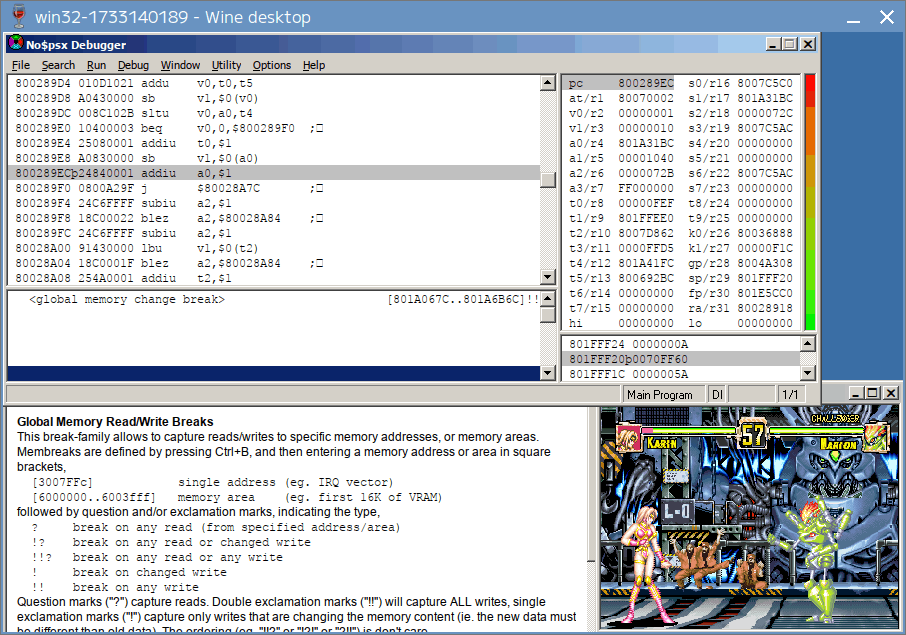The height and width of the screenshot is (635, 906).
Task: Click challenger portrait in game window
Action: tap(876, 437)
